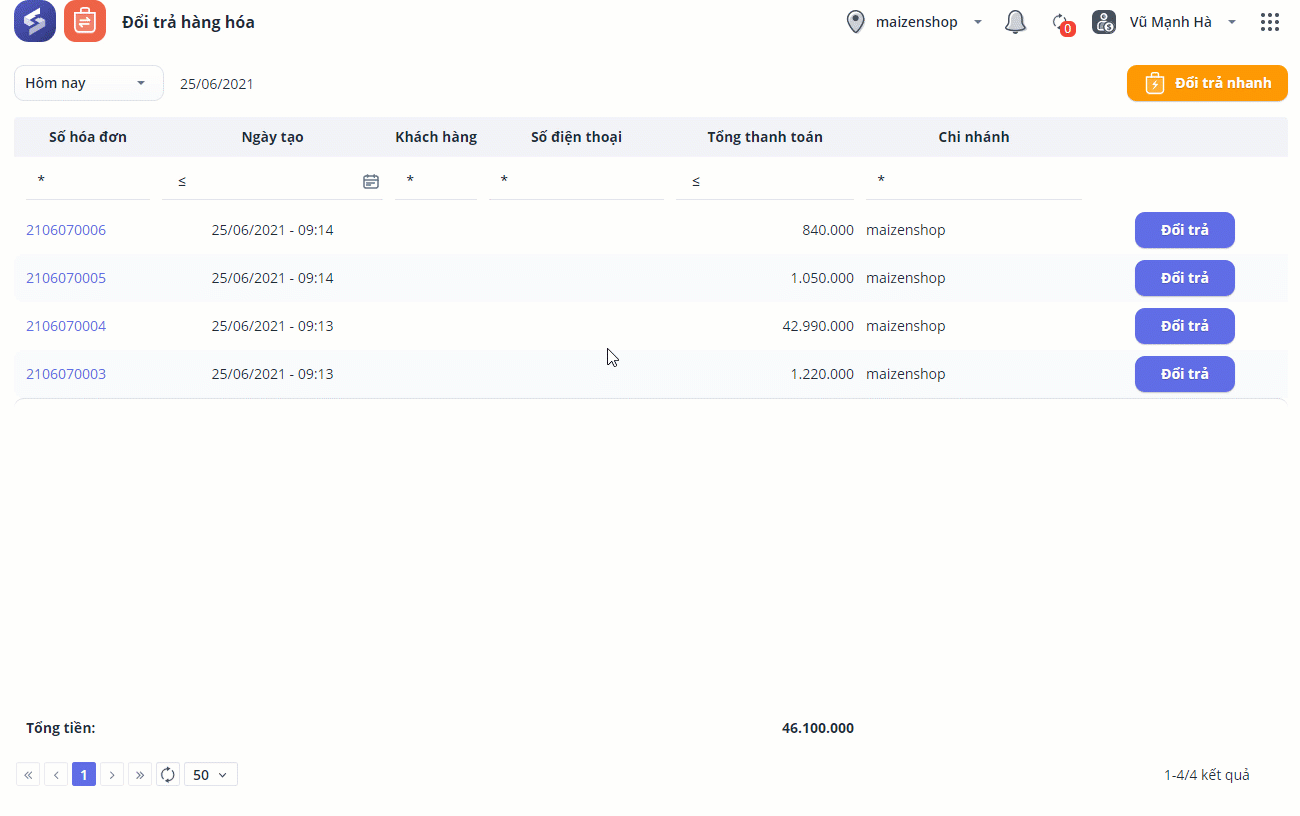Sort by the Số điện thoại column header
1300x816 pixels.
click(576, 137)
